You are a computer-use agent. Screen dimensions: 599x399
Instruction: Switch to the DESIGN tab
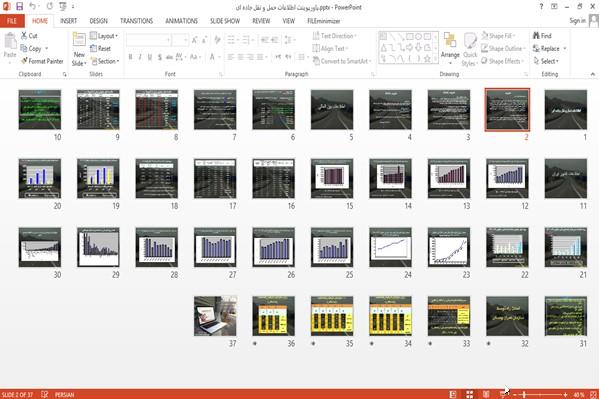click(99, 21)
